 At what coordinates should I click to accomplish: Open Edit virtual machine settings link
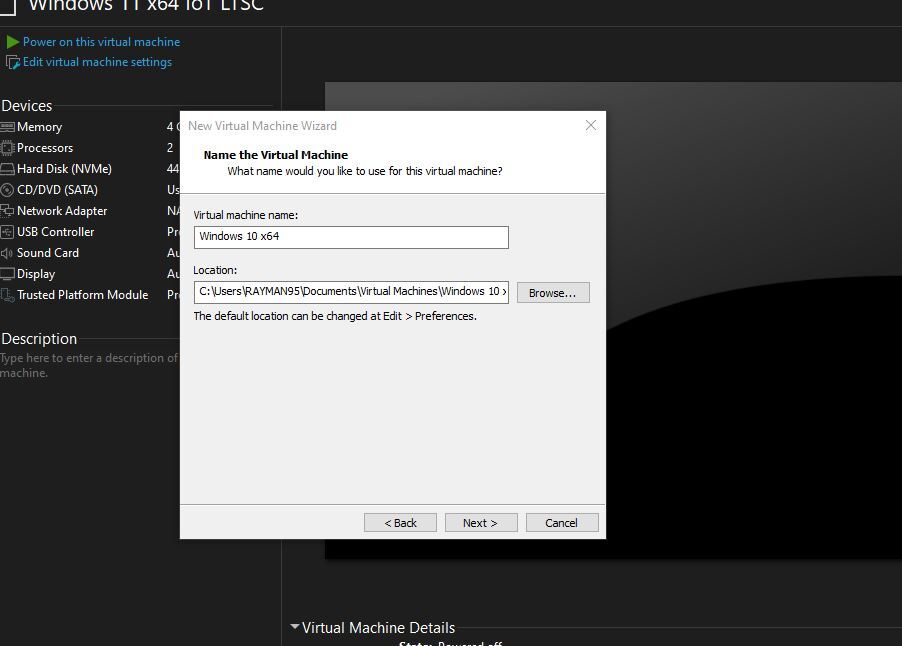click(x=97, y=62)
